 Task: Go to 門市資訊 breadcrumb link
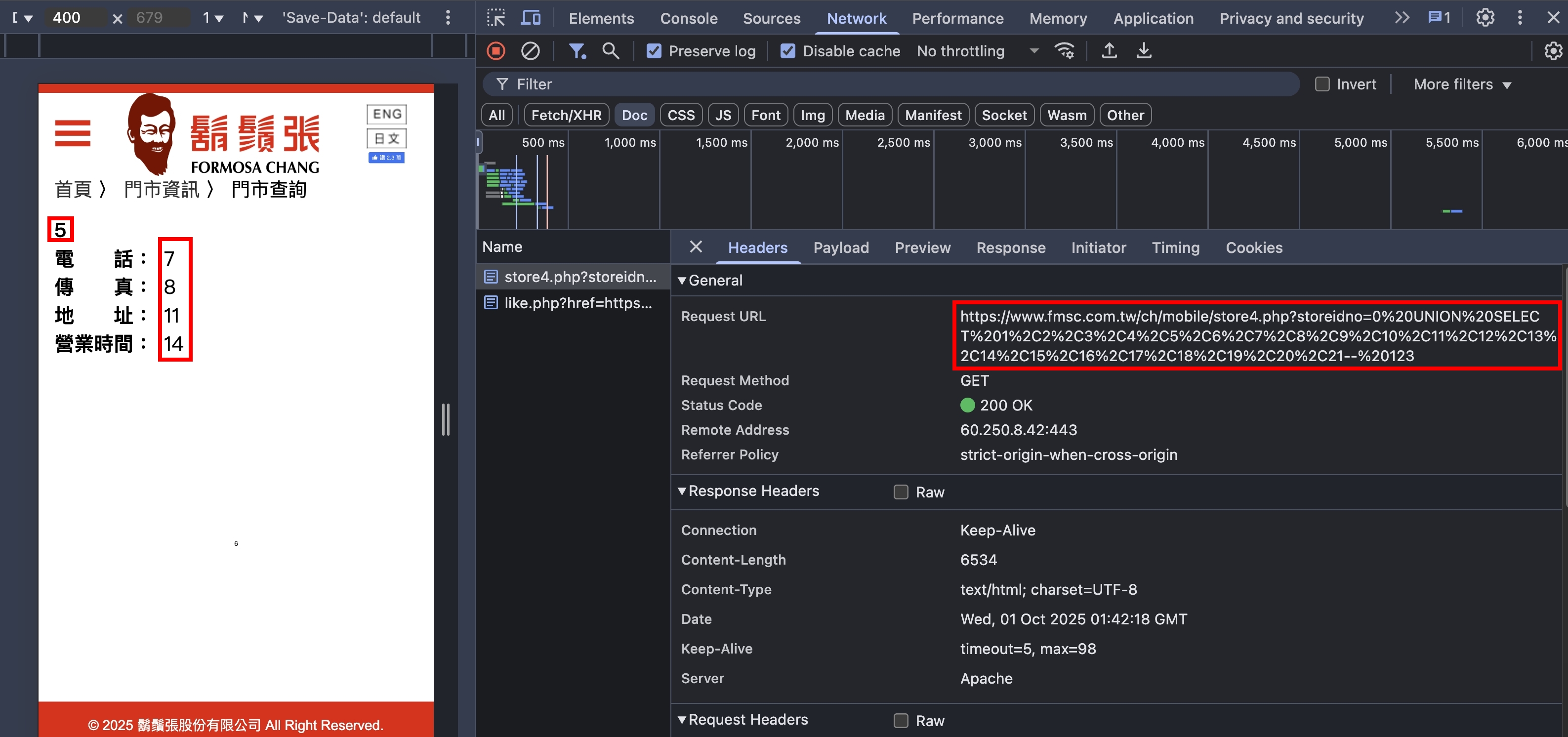[x=162, y=189]
